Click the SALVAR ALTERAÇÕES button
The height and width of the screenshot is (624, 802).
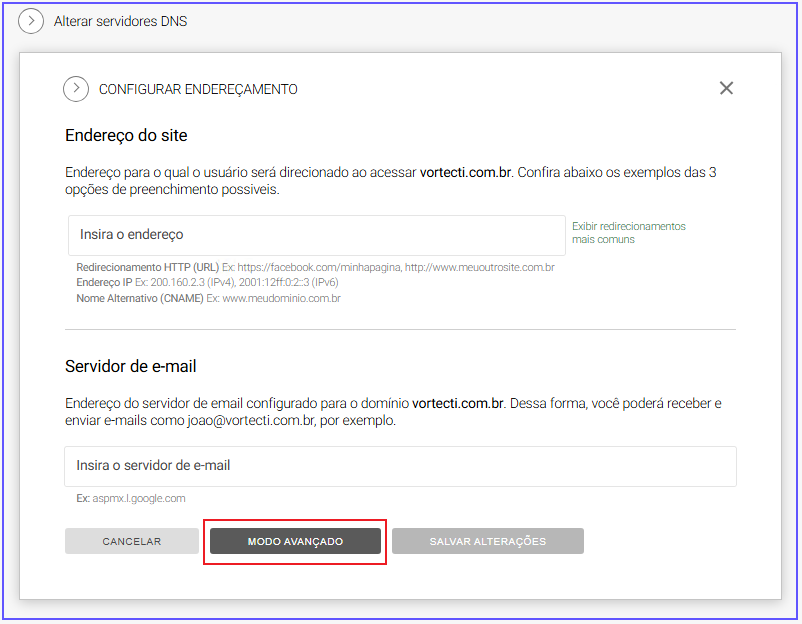[x=487, y=541]
